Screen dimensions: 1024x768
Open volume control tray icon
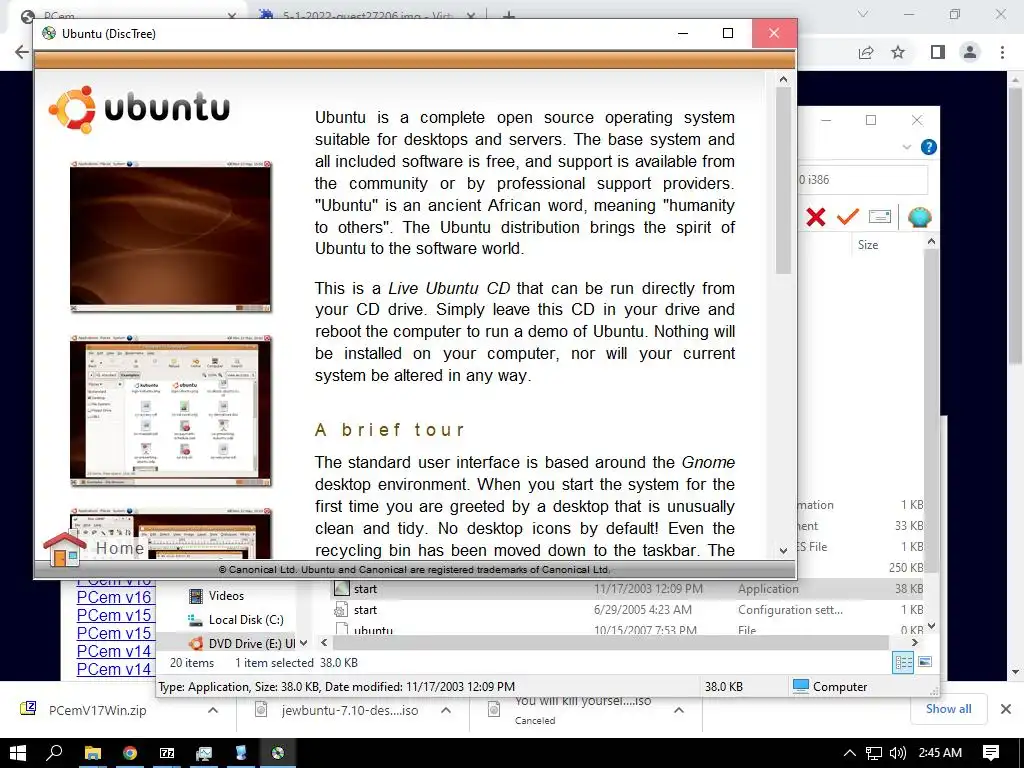click(x=898, y=753)
